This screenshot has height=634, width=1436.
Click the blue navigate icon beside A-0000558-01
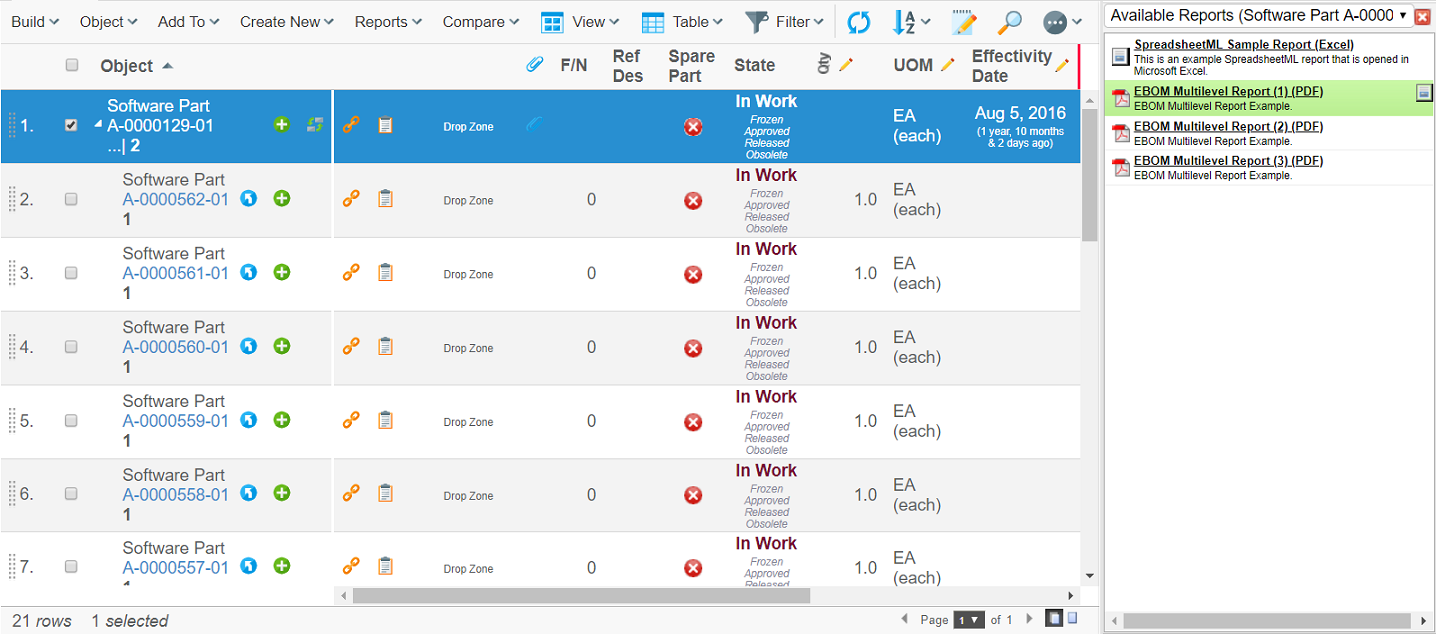click(249, 493)
